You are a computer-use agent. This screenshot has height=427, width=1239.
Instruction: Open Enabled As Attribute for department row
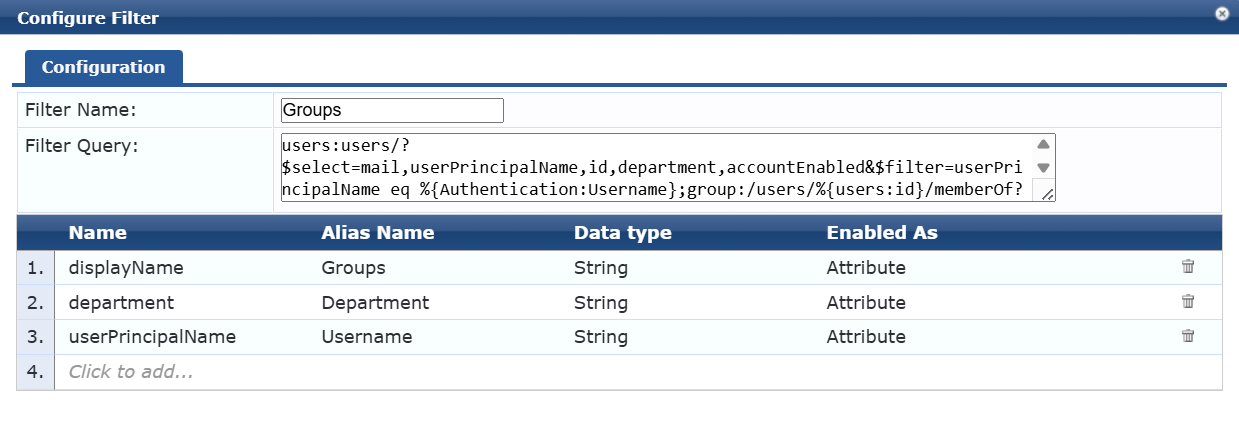click(x=866, y=303)
